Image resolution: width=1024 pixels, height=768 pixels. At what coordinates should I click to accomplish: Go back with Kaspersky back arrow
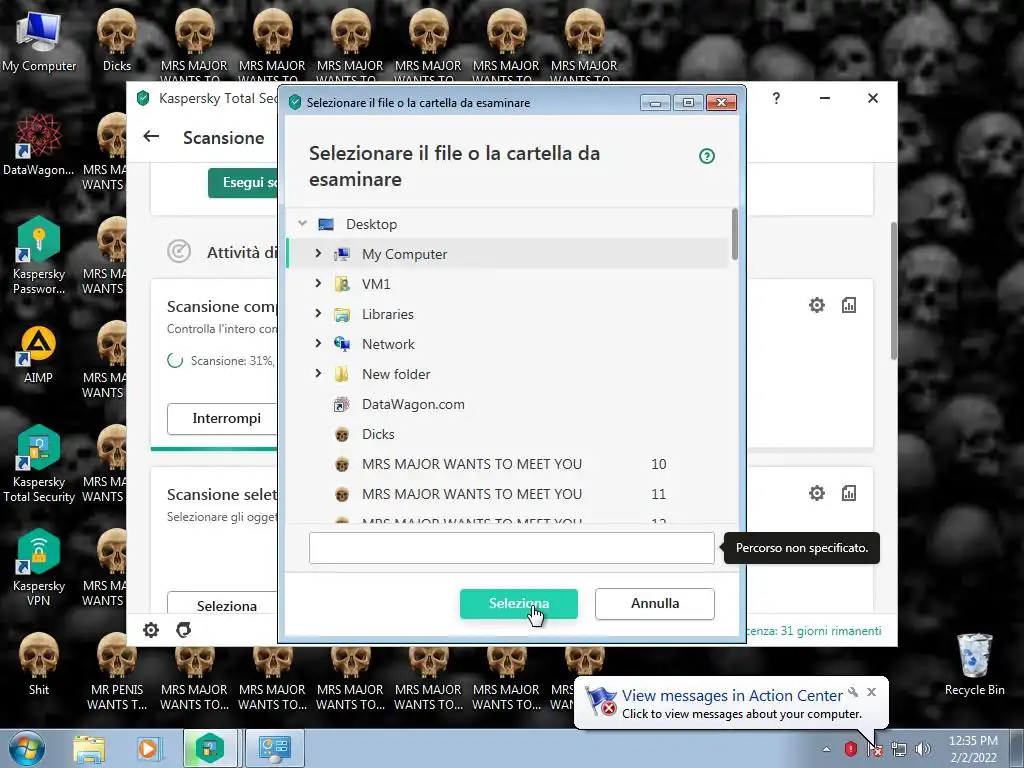tap(151, 136)
